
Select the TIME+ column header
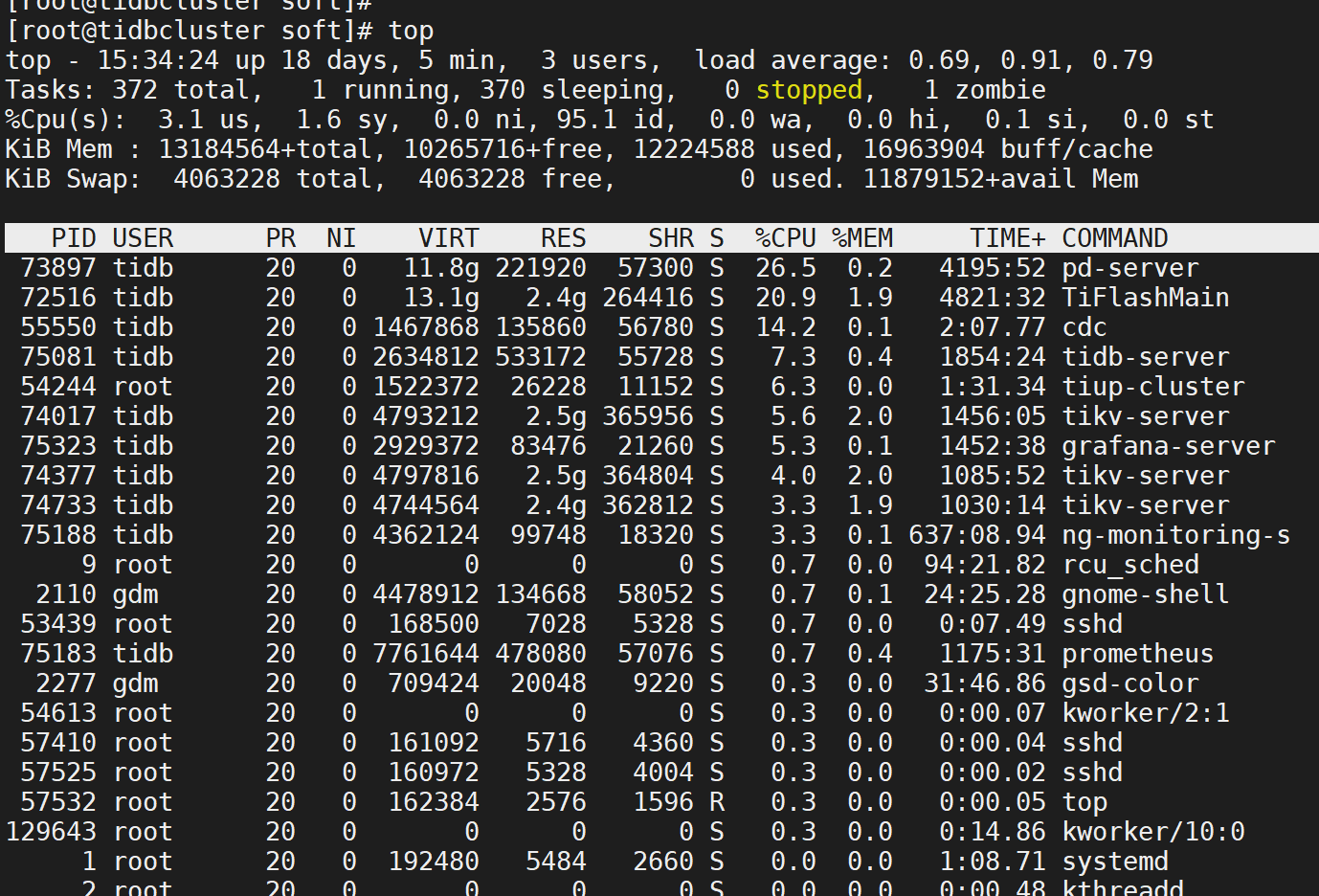click(1008, 238)
